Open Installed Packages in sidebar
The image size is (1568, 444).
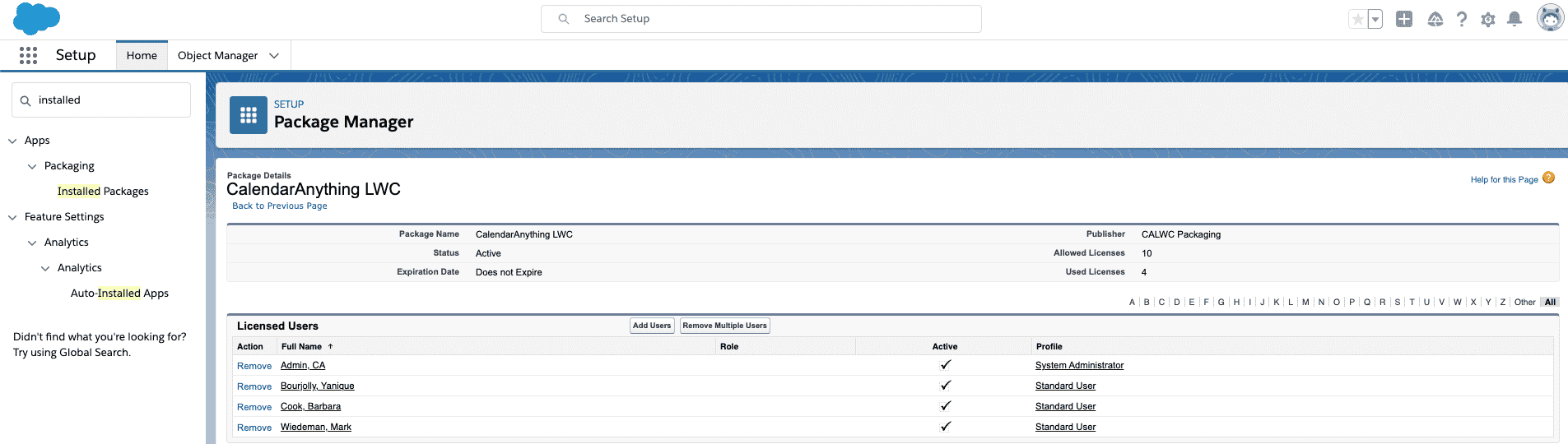103,192
